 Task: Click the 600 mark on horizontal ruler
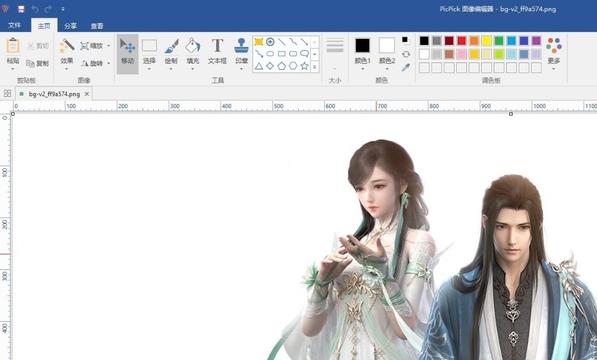pos(330,106)
